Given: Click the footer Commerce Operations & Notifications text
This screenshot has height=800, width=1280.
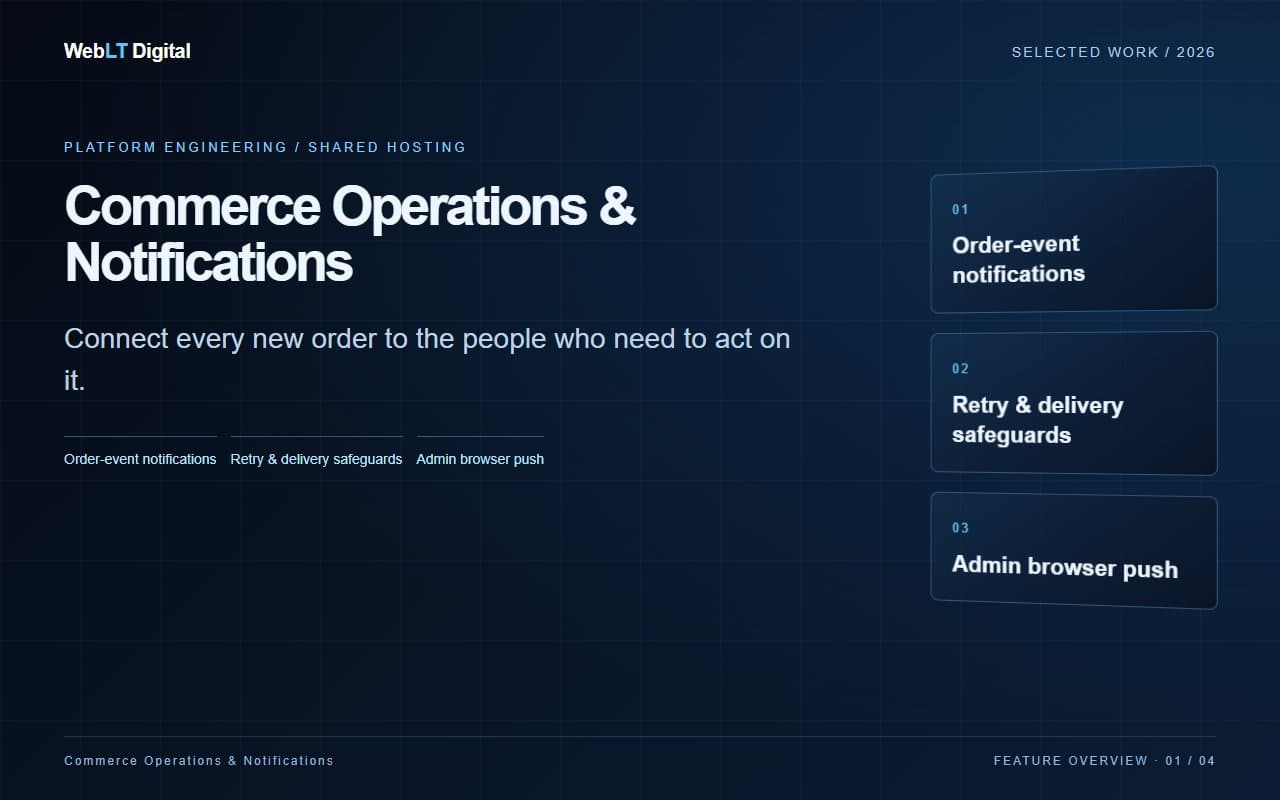Looking at the screenshot, I should coord(199,761).
